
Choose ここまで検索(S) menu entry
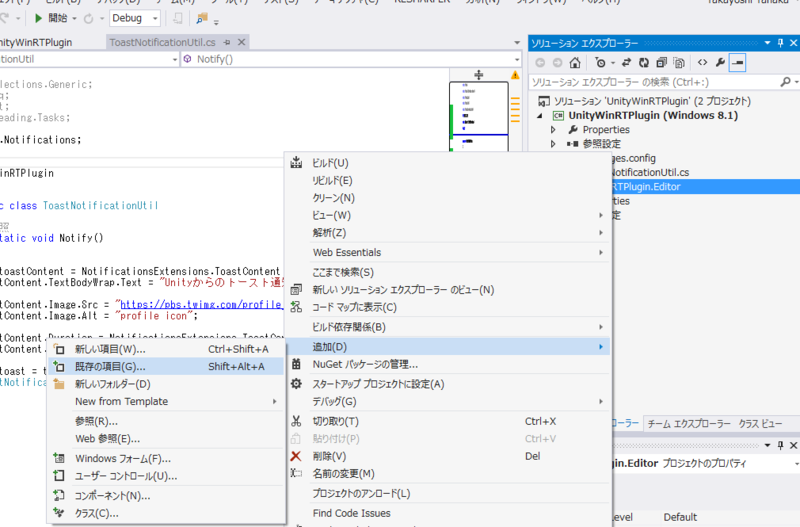point(343,272)
